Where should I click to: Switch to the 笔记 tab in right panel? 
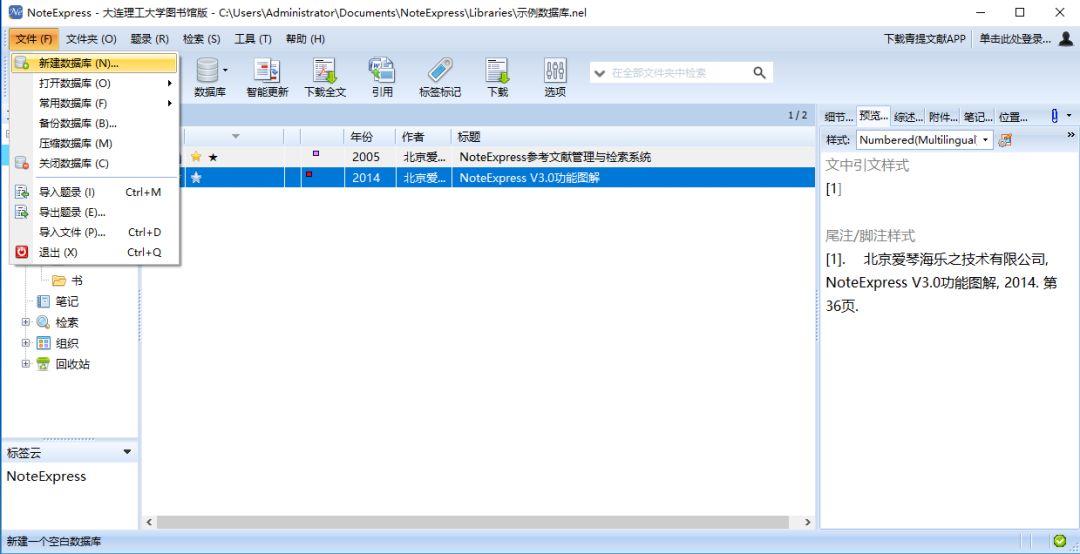[978, 116]
